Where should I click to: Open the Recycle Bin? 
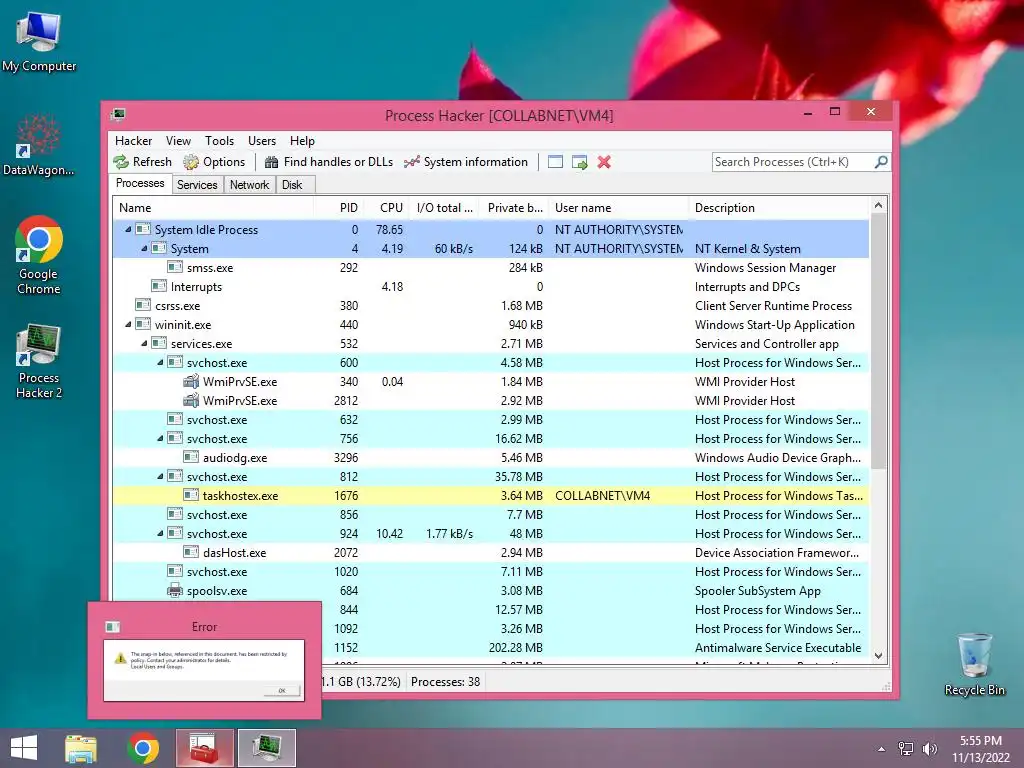point(974,664)
